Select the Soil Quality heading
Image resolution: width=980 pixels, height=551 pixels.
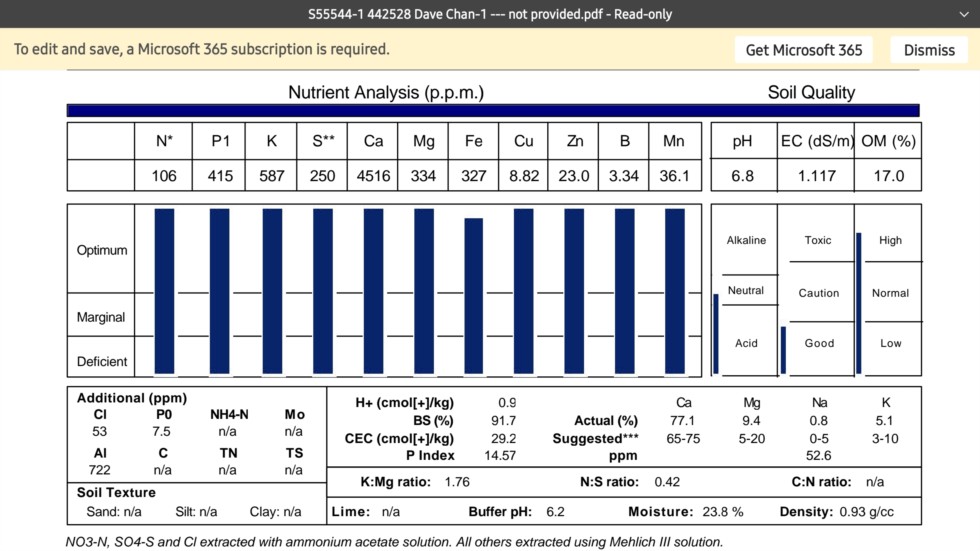(x=811, y=92)
